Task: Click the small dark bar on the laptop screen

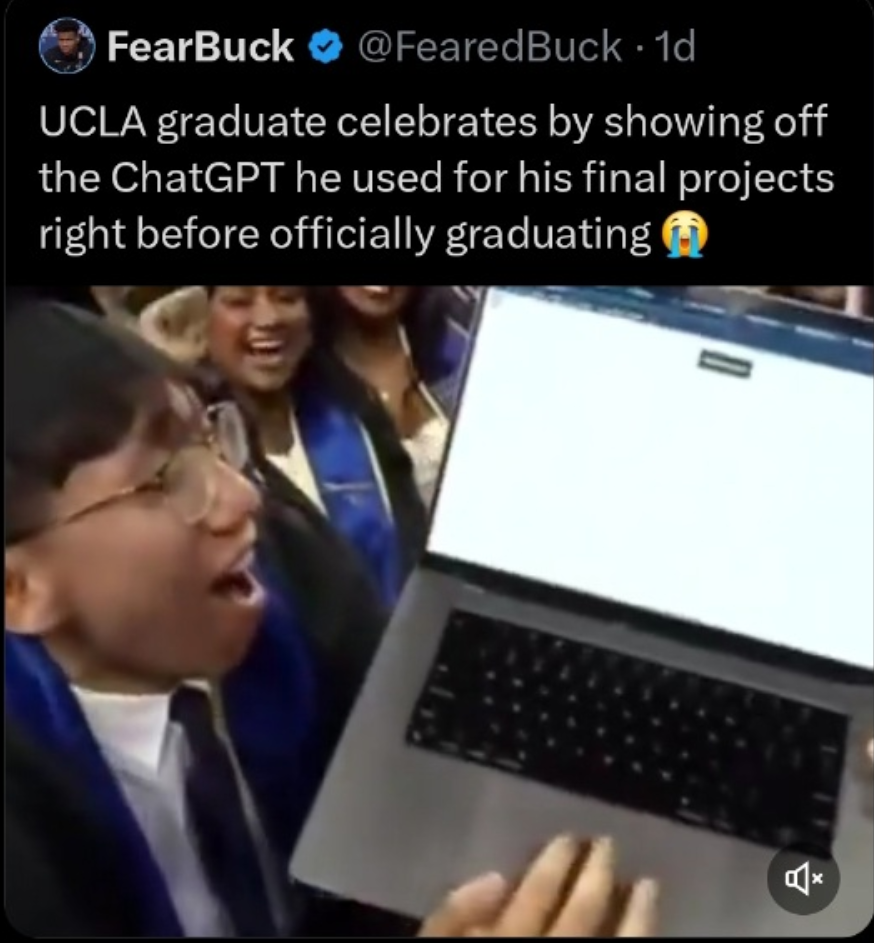Action: [724, 364]
